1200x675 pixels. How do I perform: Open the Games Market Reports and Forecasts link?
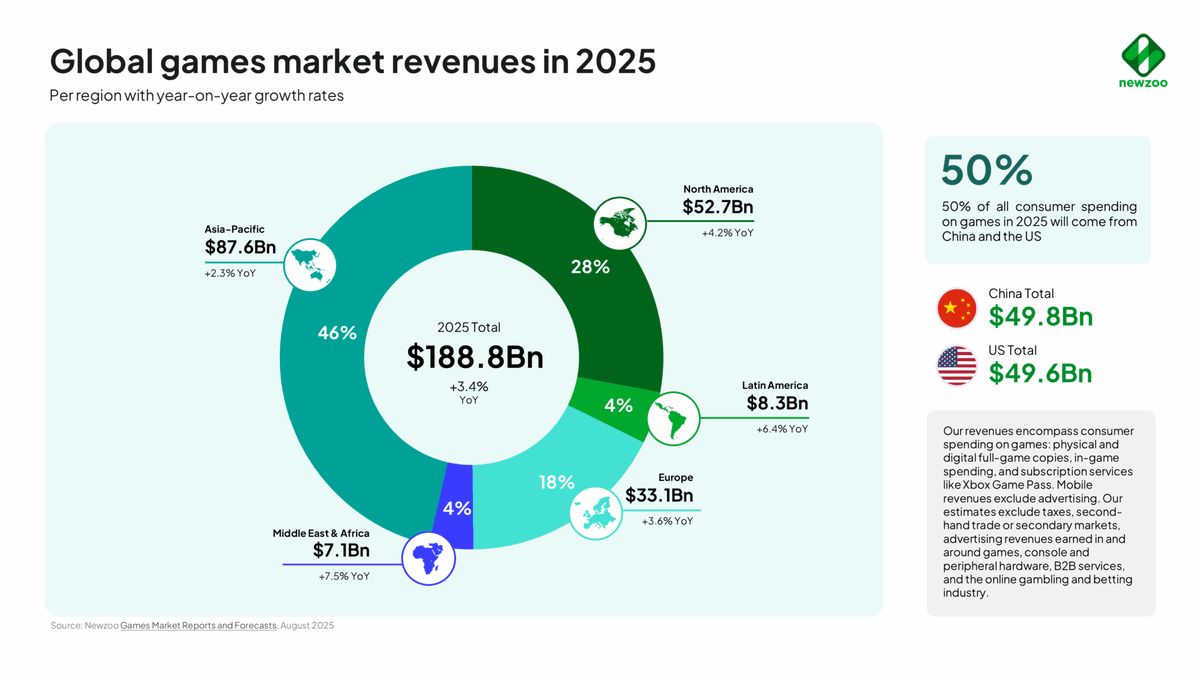(197, 625)
